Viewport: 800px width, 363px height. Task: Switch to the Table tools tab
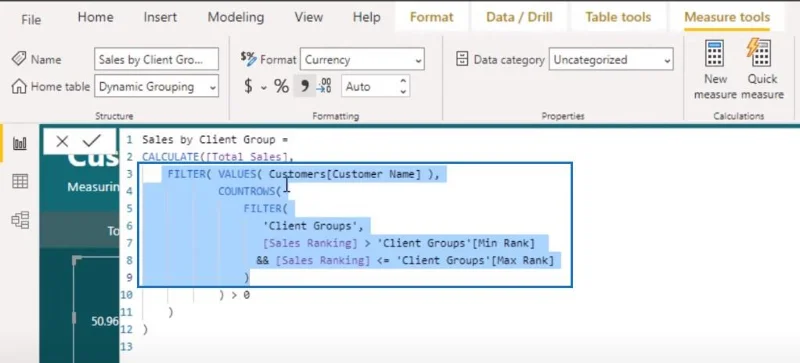618,17
